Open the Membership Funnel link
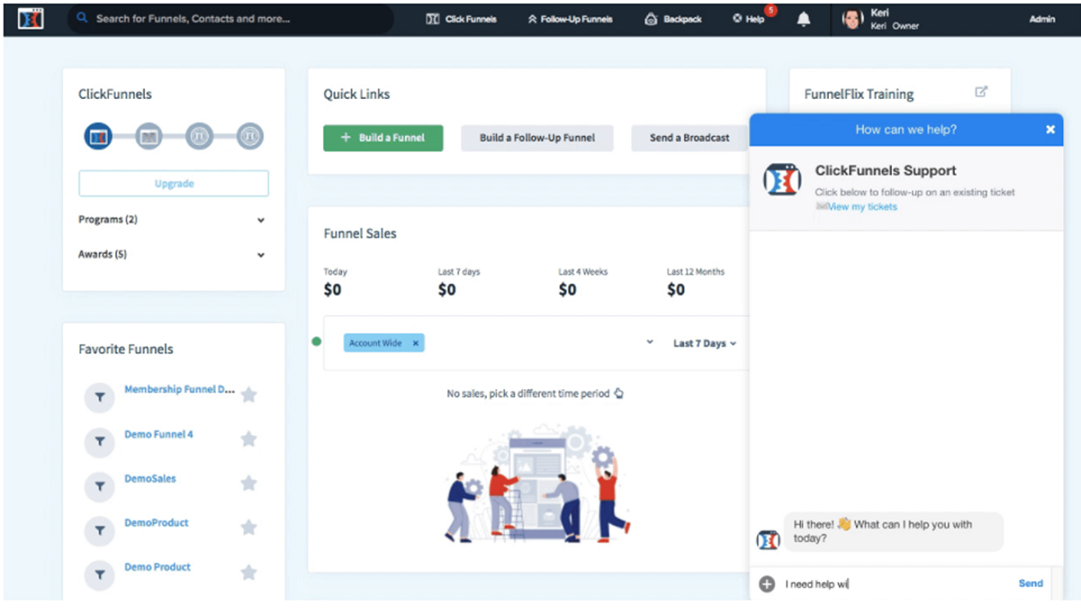1081x616 pixels. pos(179,389)
